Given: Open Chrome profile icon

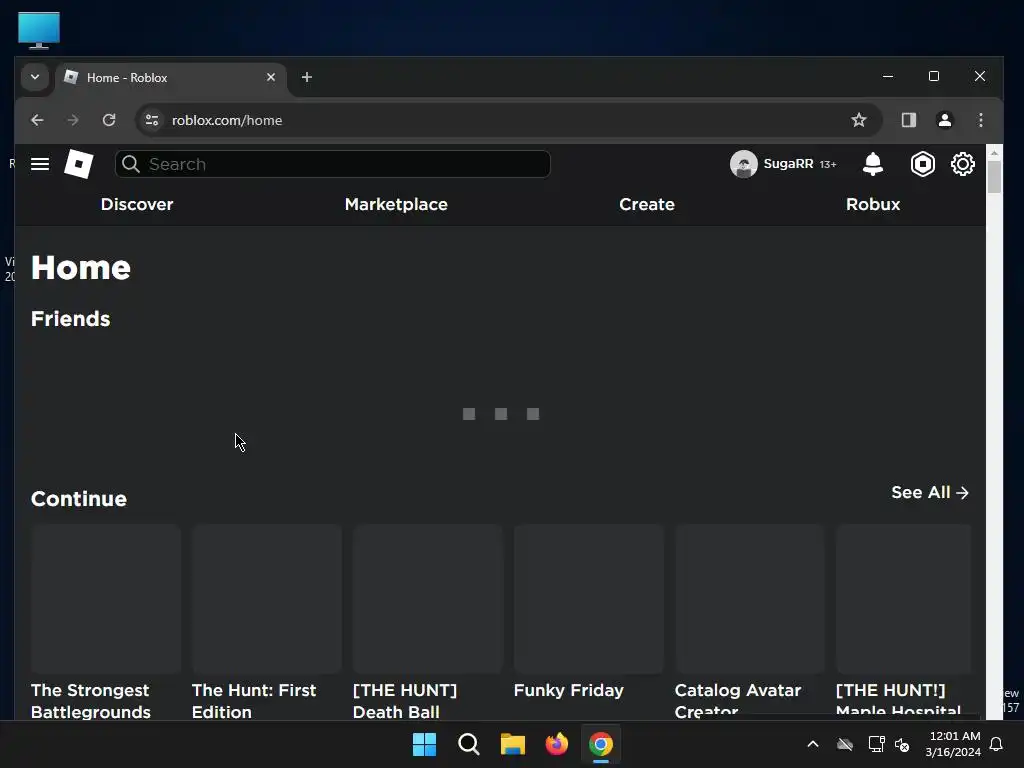Looking at the screenshot, I should point(944,120).
